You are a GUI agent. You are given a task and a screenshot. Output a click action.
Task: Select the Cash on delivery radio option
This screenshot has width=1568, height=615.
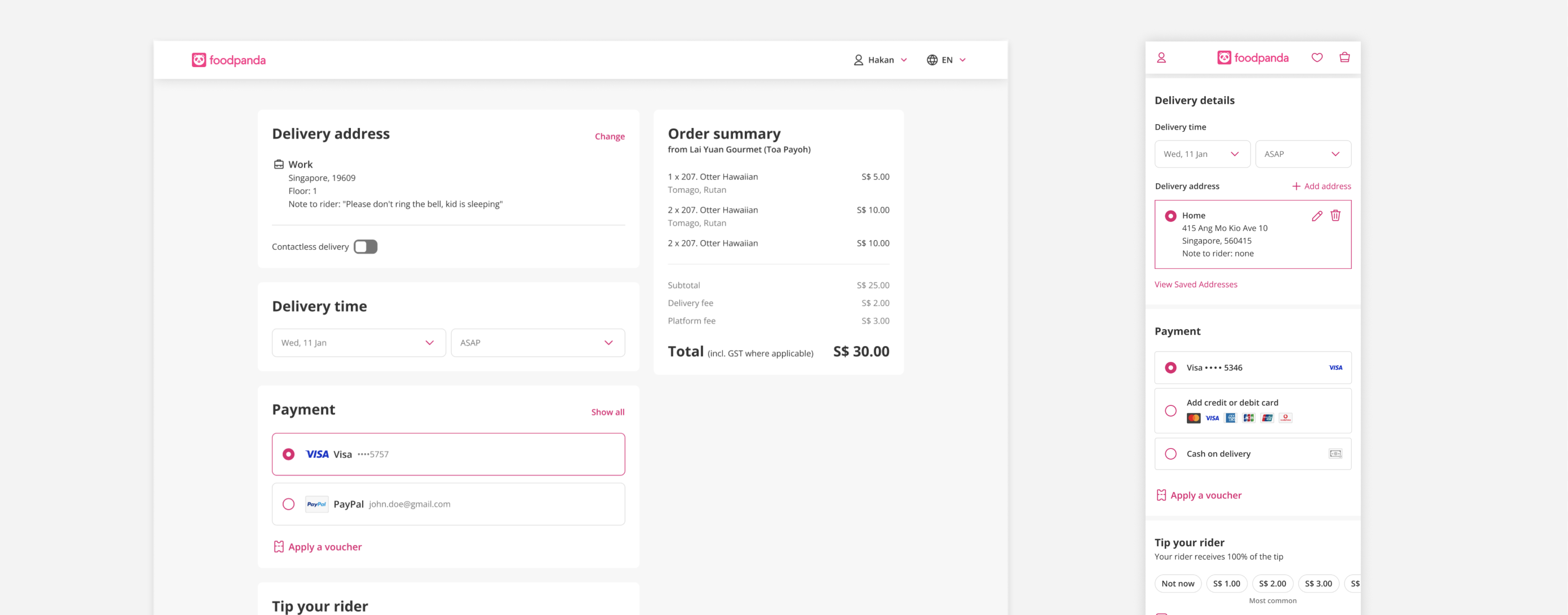(1171, 454)
